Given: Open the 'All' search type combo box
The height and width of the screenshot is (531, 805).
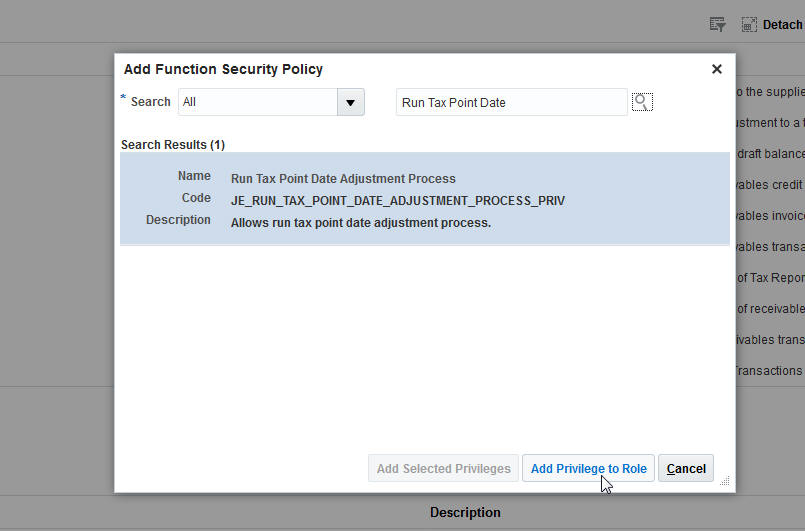Looking at the screenshot, I should click(x=258, y=102).
